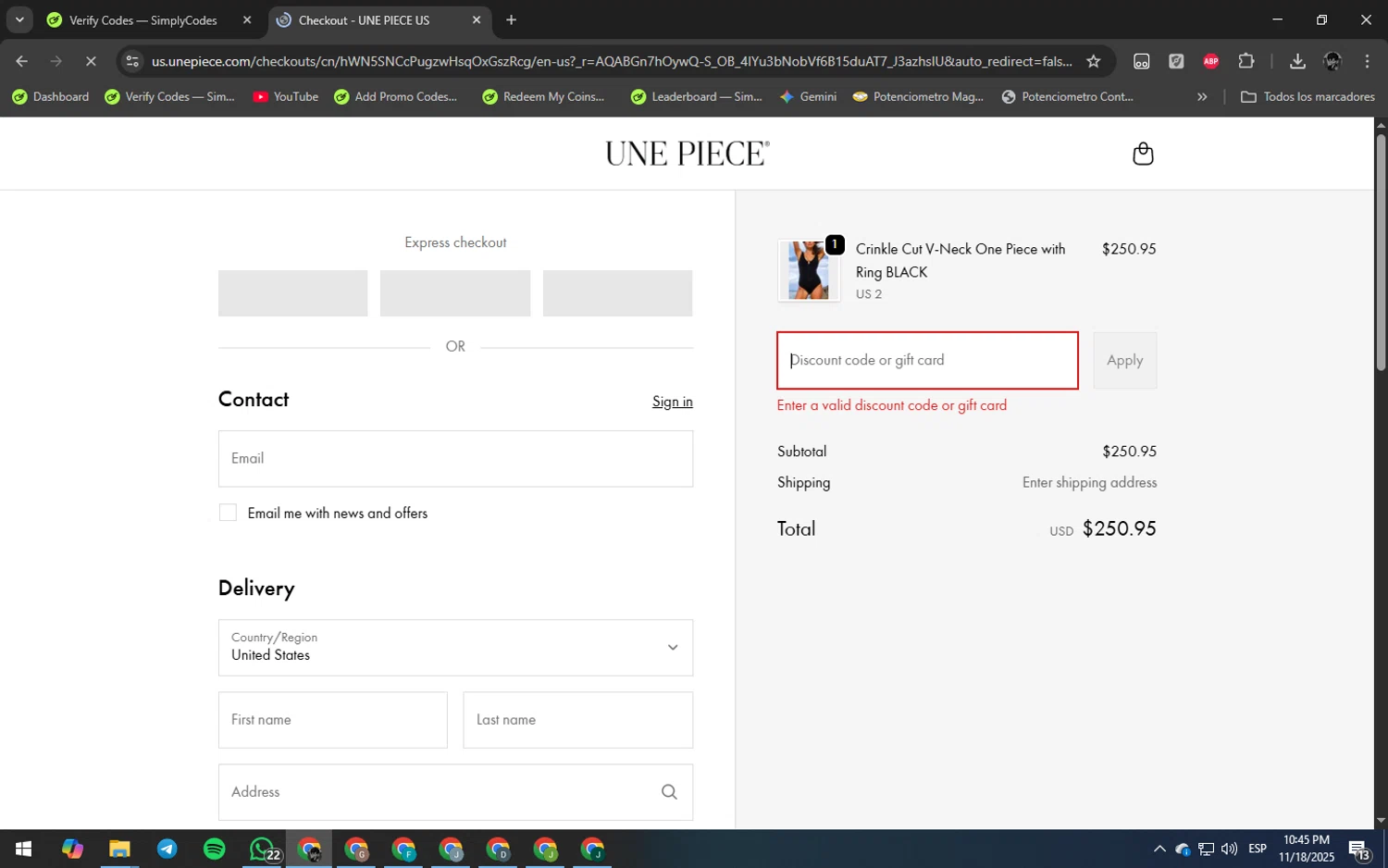Open the taskbar clock and date
This screenshot has width=1388, height=868.
(1307, 849)
